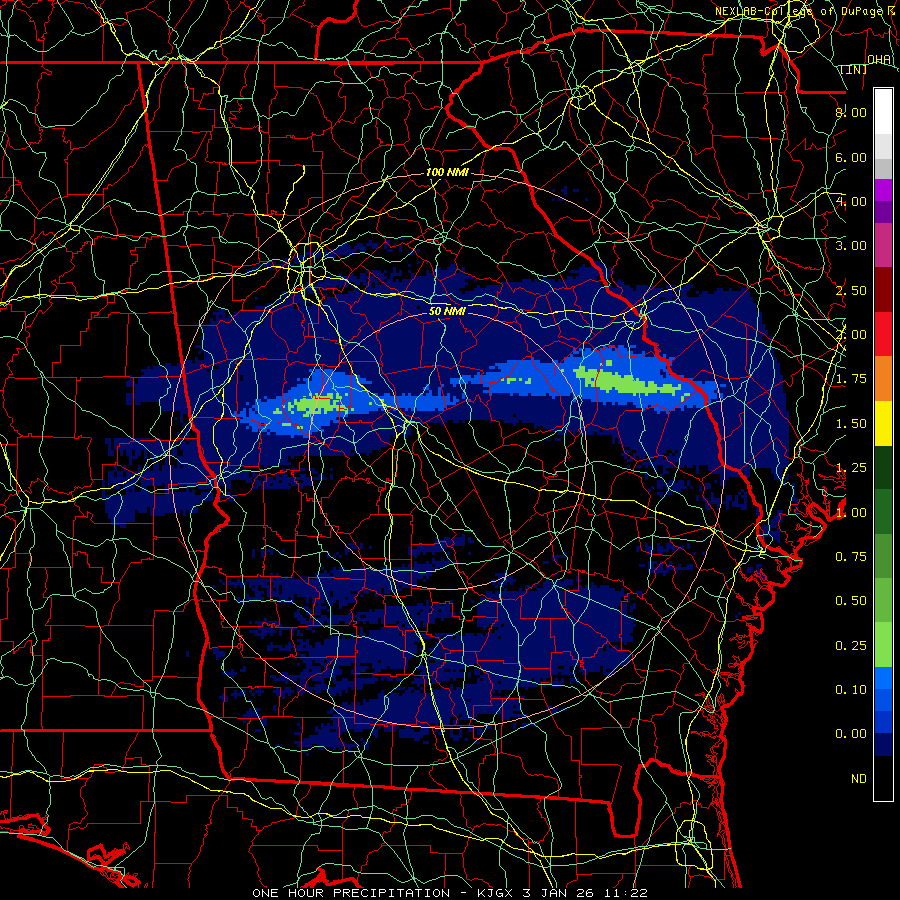Click the ONE HOUR PRECIPITATION caption

click(x=351, y=893)
